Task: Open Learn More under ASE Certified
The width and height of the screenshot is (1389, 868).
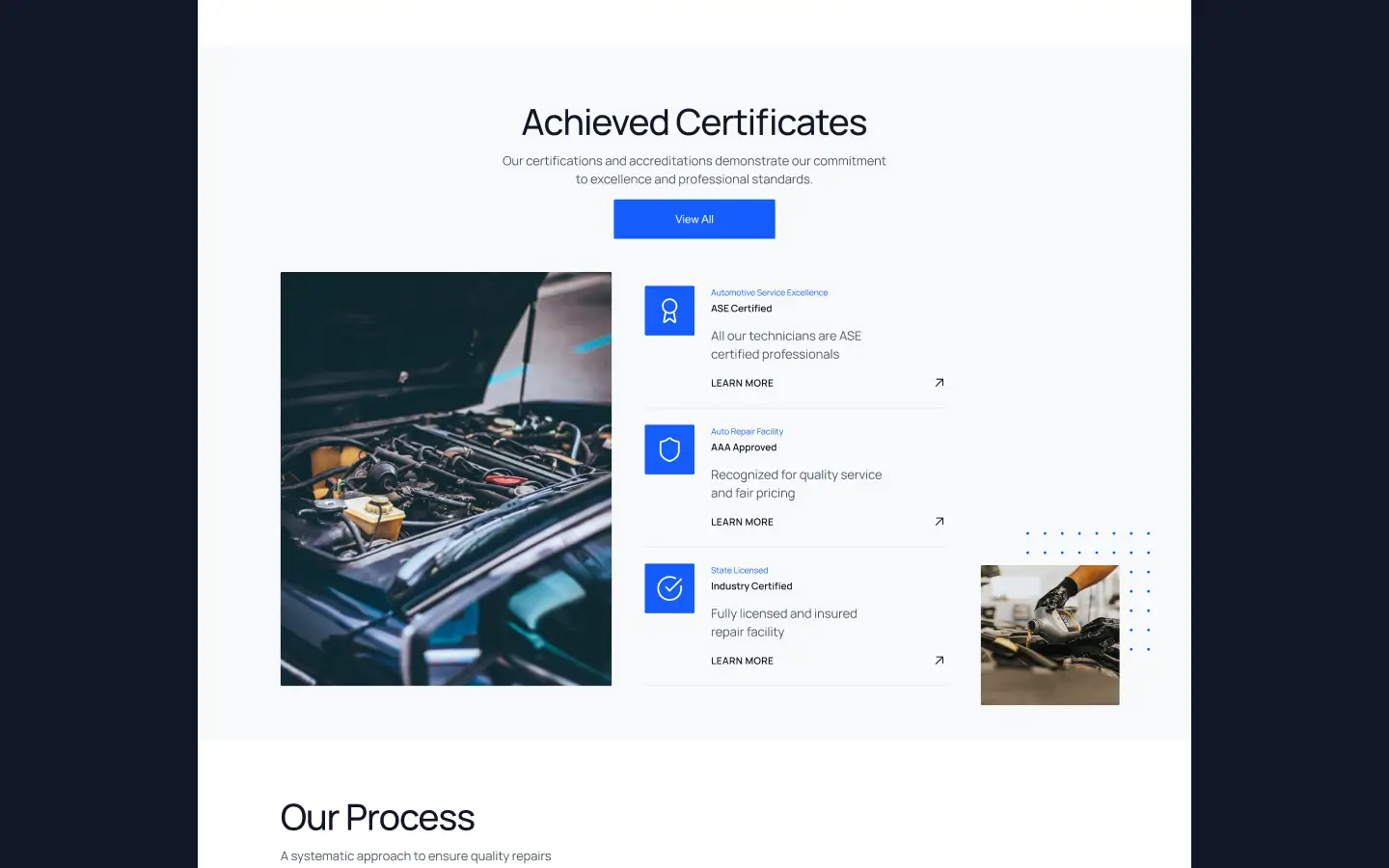Action: click(742, 383)
